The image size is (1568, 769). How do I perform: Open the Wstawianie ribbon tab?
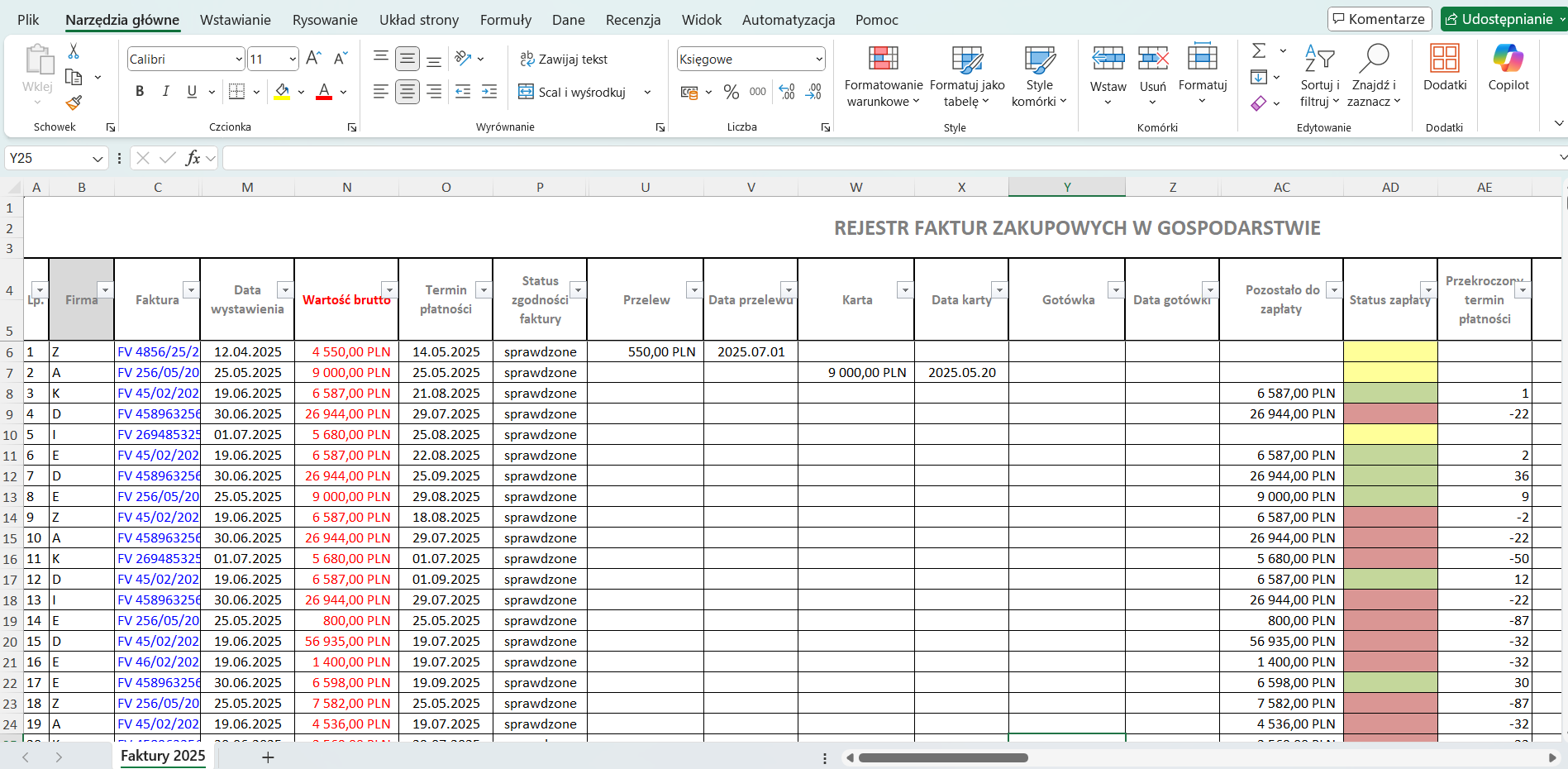[x=235, y=20]
